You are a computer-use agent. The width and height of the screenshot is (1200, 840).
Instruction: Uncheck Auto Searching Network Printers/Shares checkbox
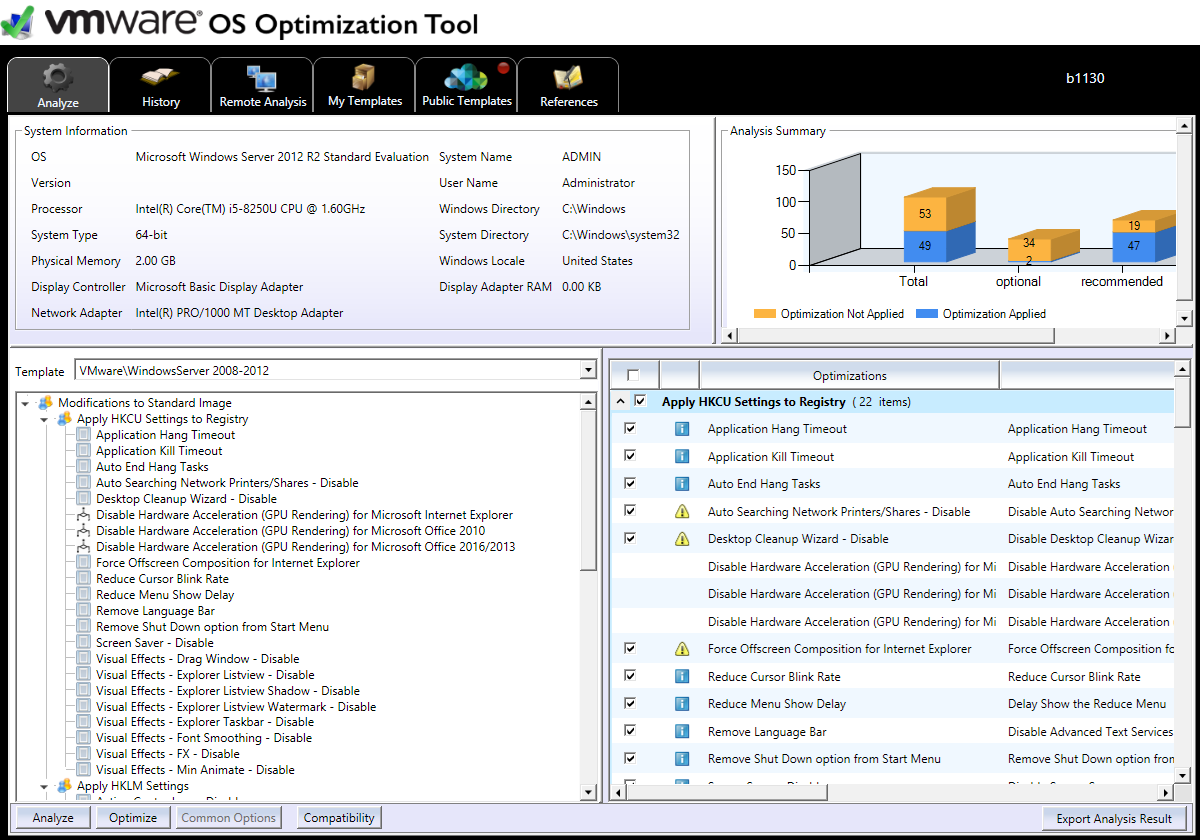tap(630, 511)
